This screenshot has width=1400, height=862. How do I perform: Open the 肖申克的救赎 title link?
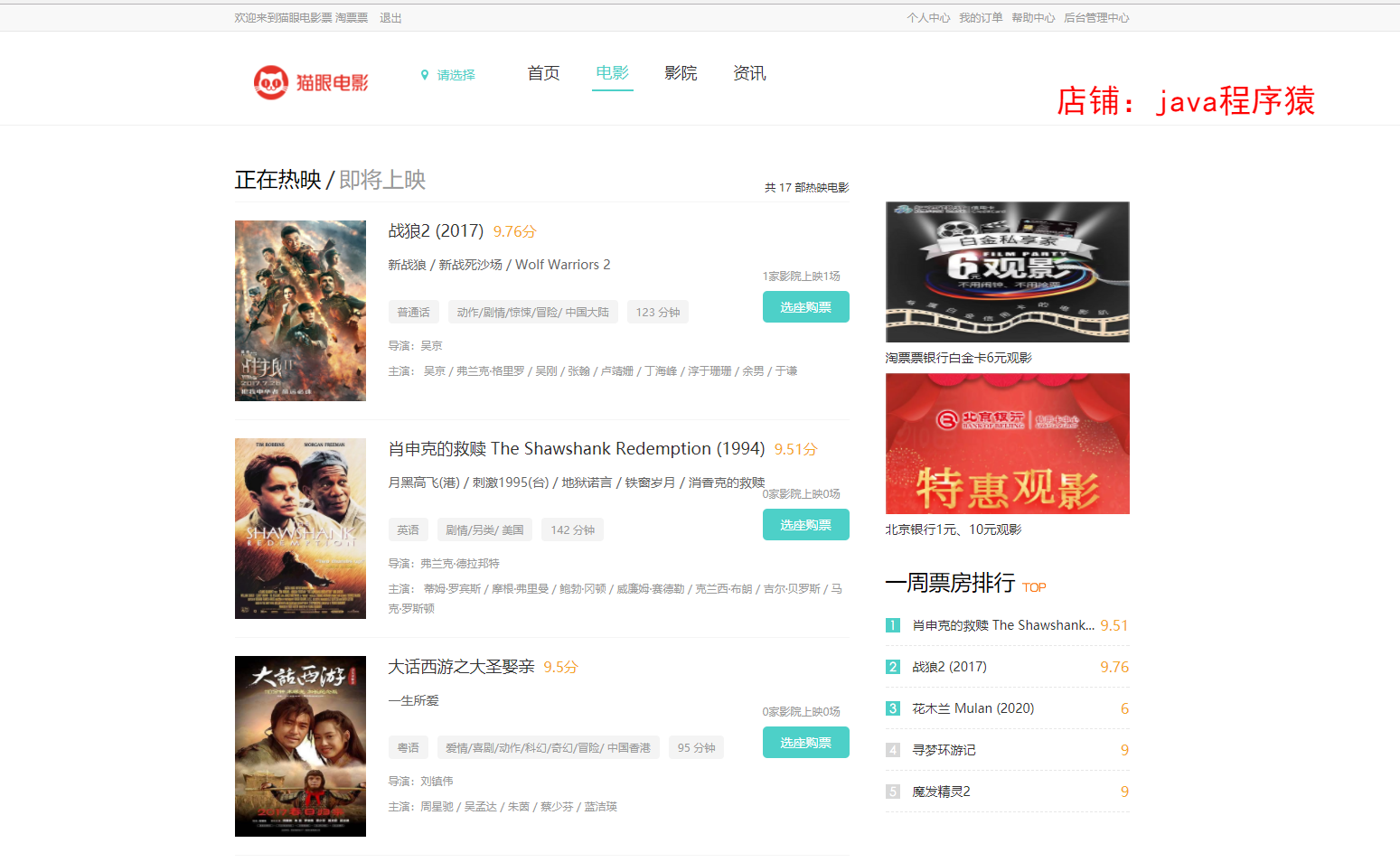(x=577, y=449)
